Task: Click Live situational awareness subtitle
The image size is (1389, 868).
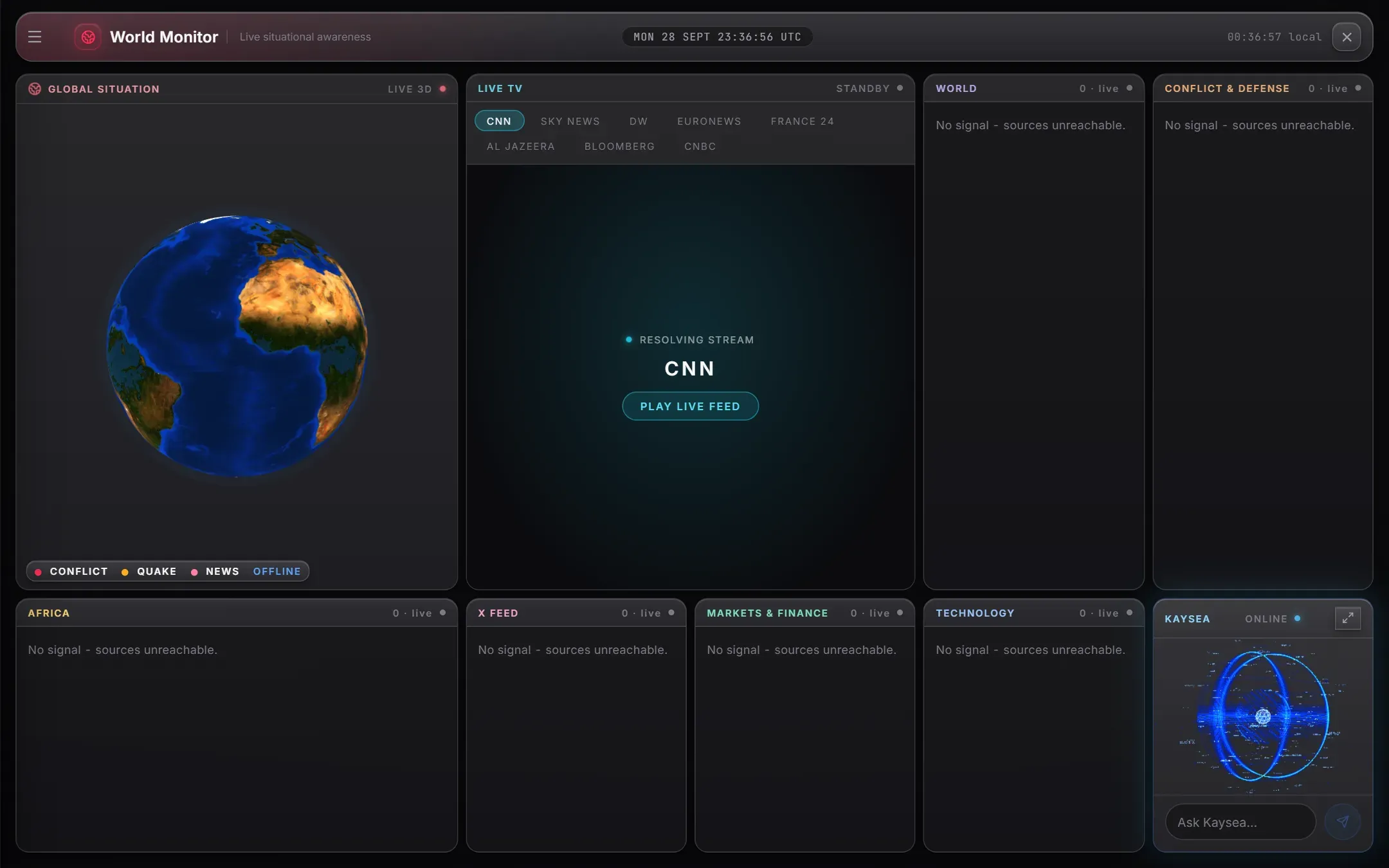Action: pos(305,37)
